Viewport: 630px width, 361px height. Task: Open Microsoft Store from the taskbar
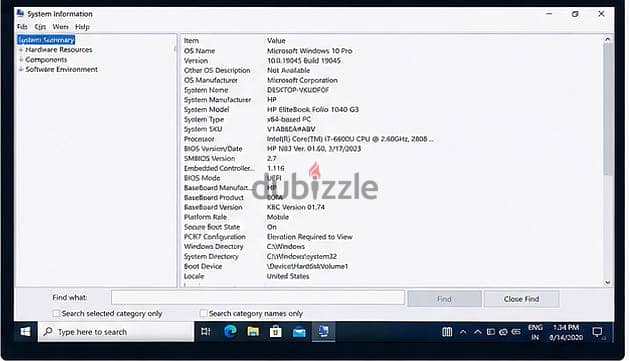click(x=276, y=332)
